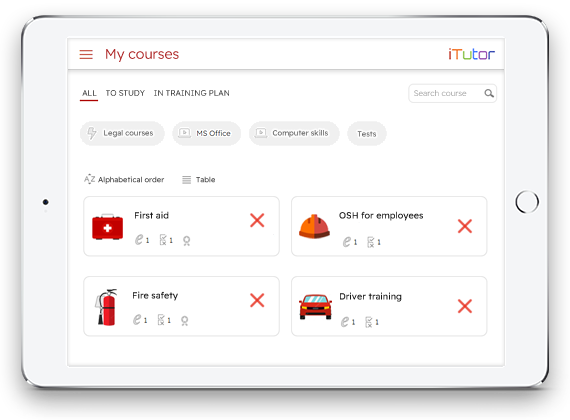Click the e-learning icon on Driver training
The width and height of the screenshot is (570, 420).
pyautogui.click(x=345, y=322)
